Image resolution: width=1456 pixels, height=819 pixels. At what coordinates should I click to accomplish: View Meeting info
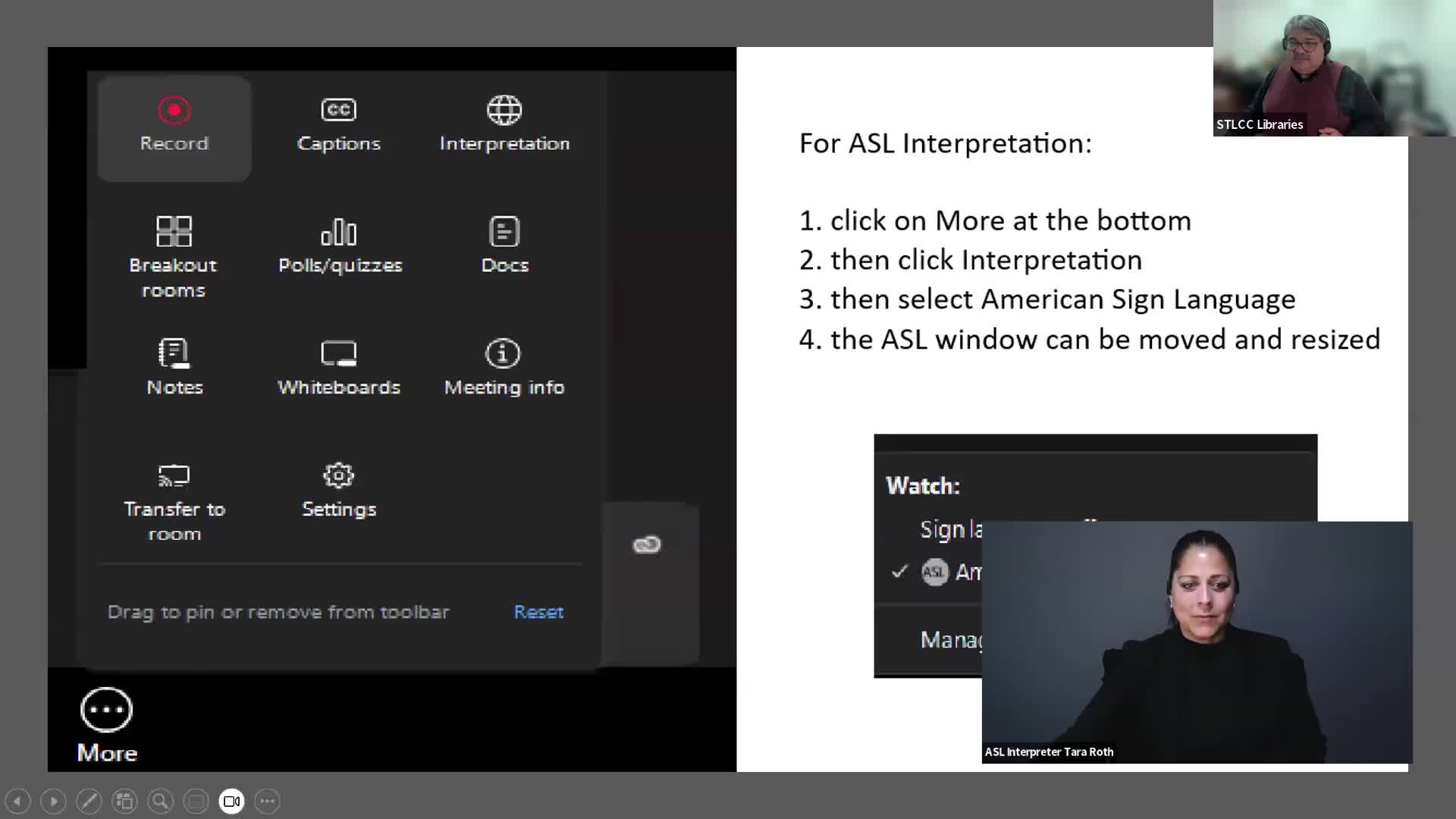[x=504, y=368]
